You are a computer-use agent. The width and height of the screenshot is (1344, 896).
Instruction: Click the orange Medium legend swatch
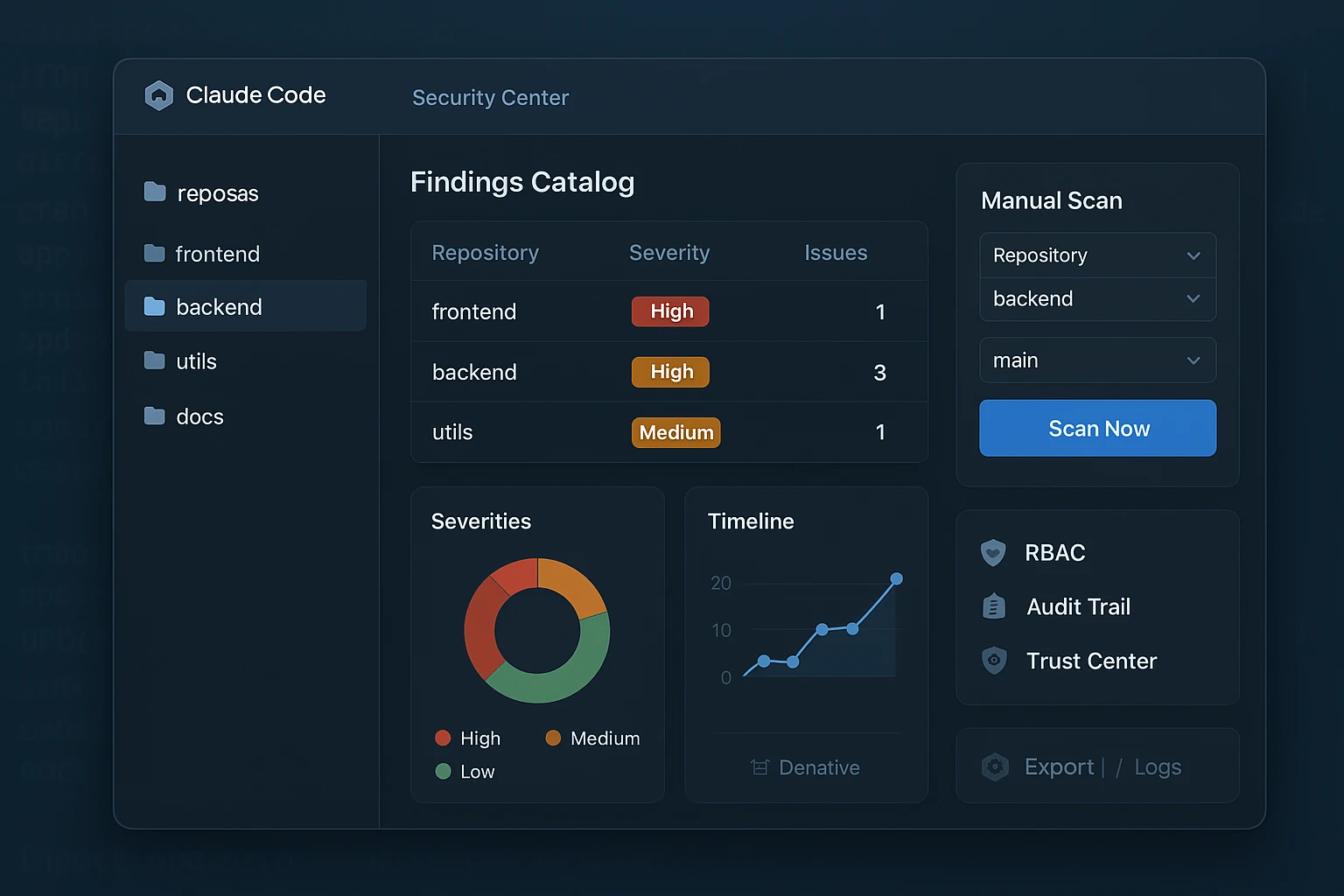tap(553, 738)
